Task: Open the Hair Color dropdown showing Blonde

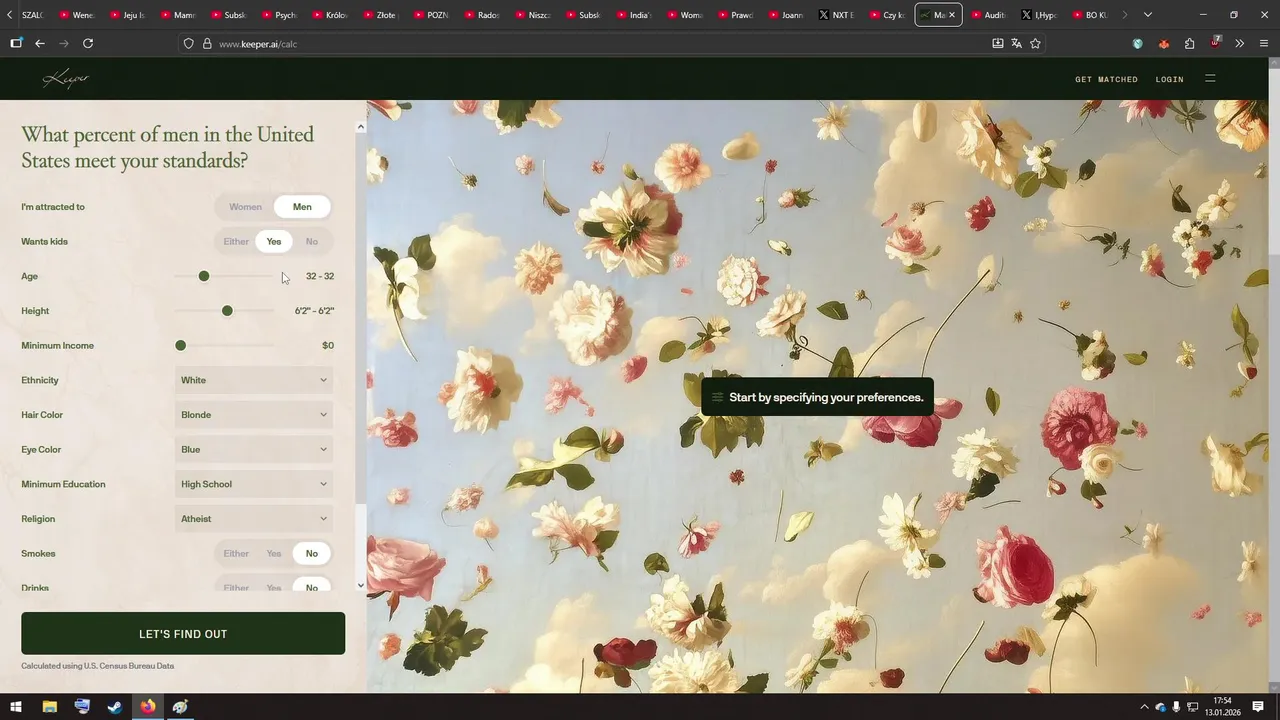Action: [254, 415]
